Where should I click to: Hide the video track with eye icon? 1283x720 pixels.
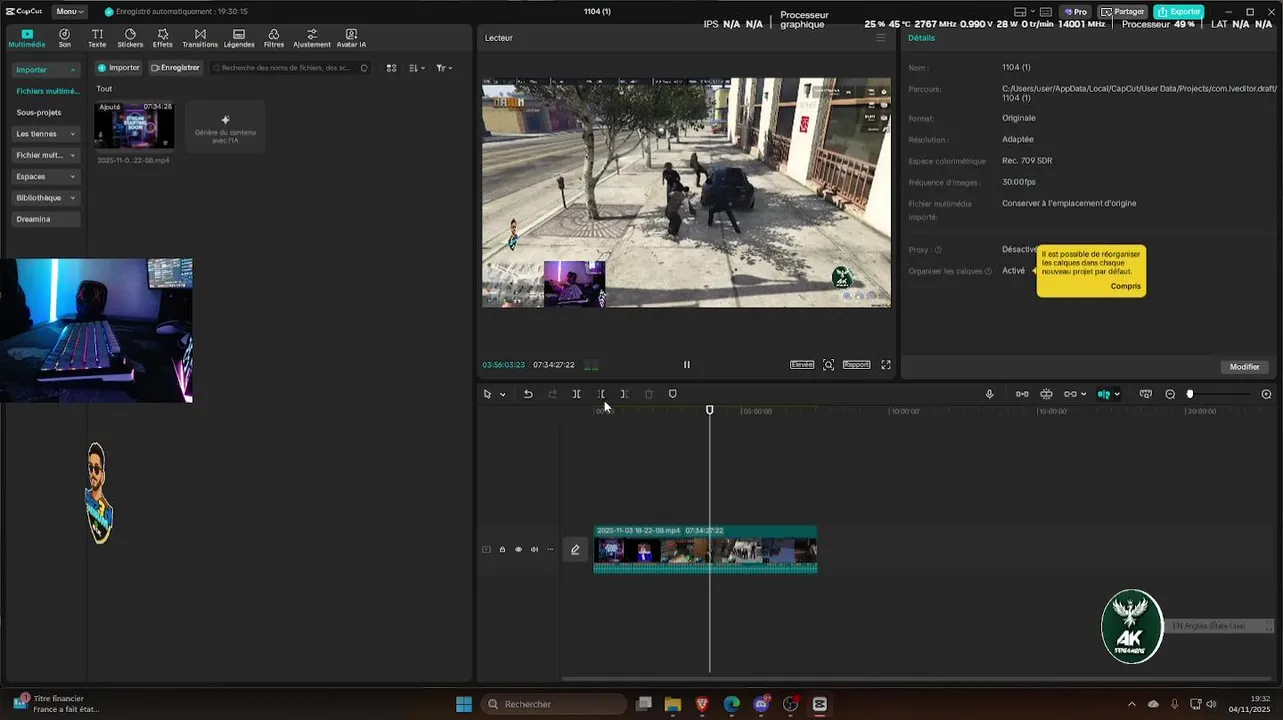tap(518, 549)
